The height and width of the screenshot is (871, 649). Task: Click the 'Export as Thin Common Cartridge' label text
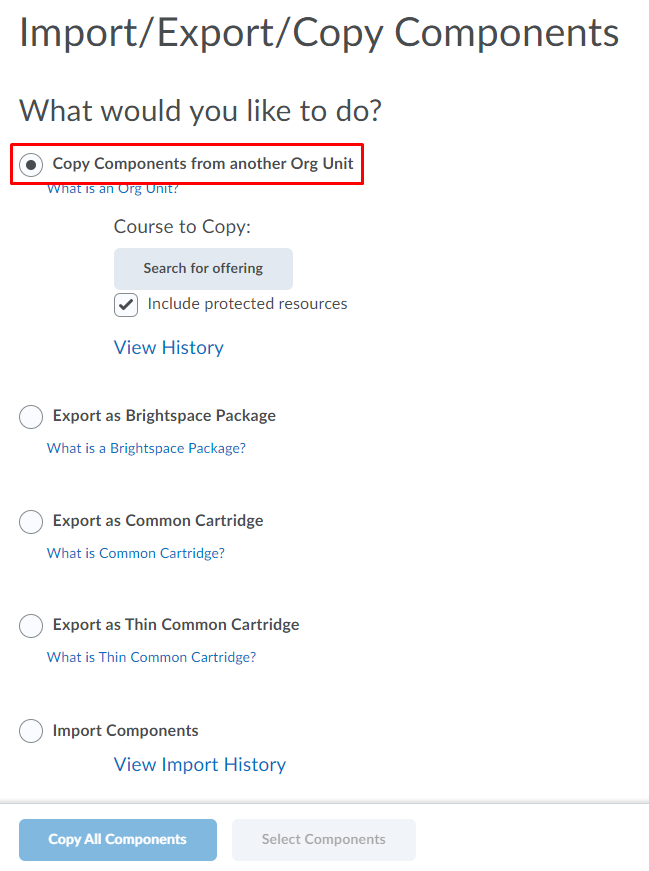(176, 625)
